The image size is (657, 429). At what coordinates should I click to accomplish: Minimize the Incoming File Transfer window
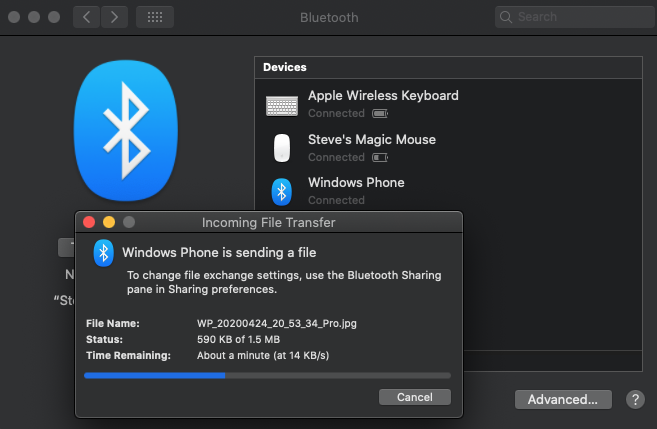pos(109,222)
